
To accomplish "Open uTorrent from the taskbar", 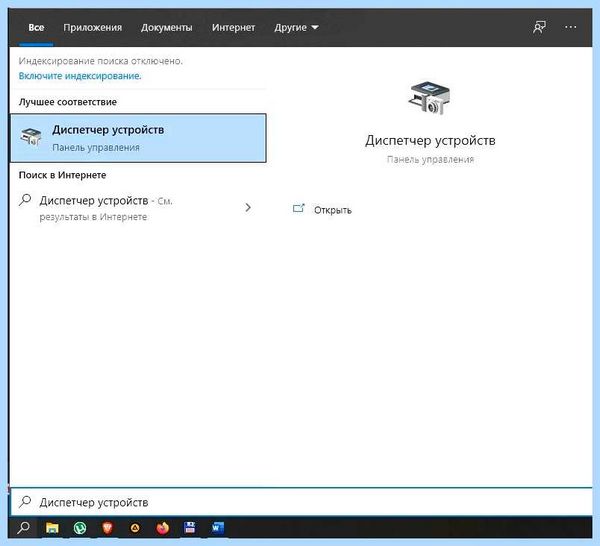I will (x=80, y=528).
